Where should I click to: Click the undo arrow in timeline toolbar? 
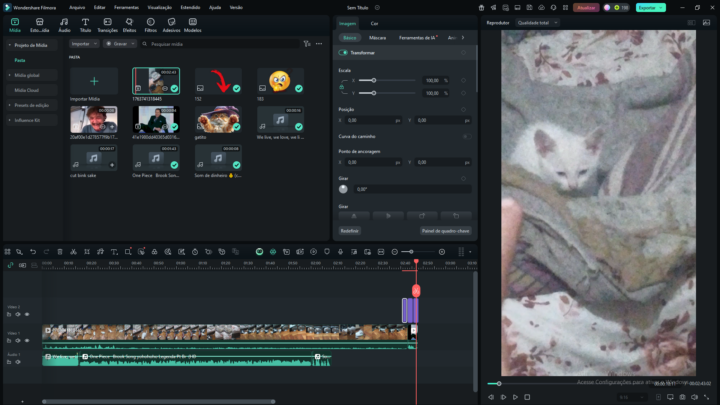(32, 251)
